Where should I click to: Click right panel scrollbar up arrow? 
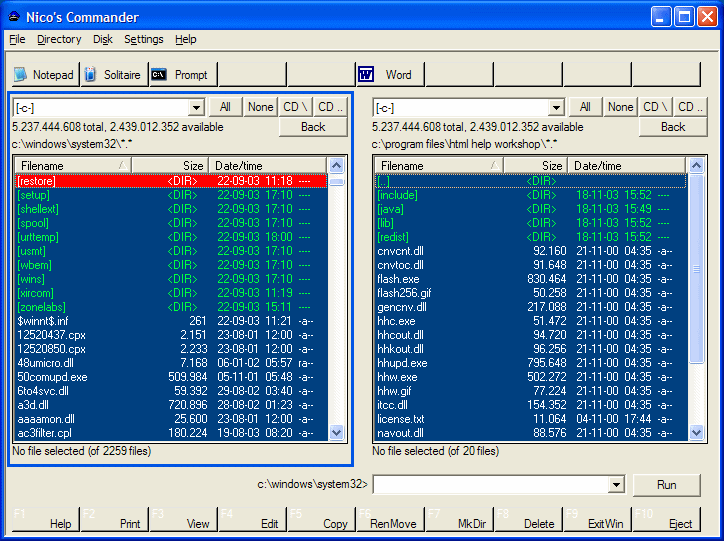696,165
